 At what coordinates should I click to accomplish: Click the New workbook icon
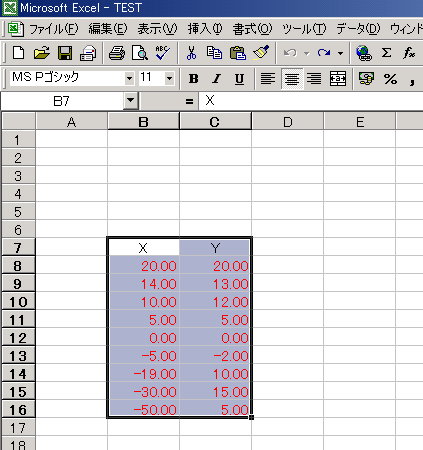tap(18, 53)
